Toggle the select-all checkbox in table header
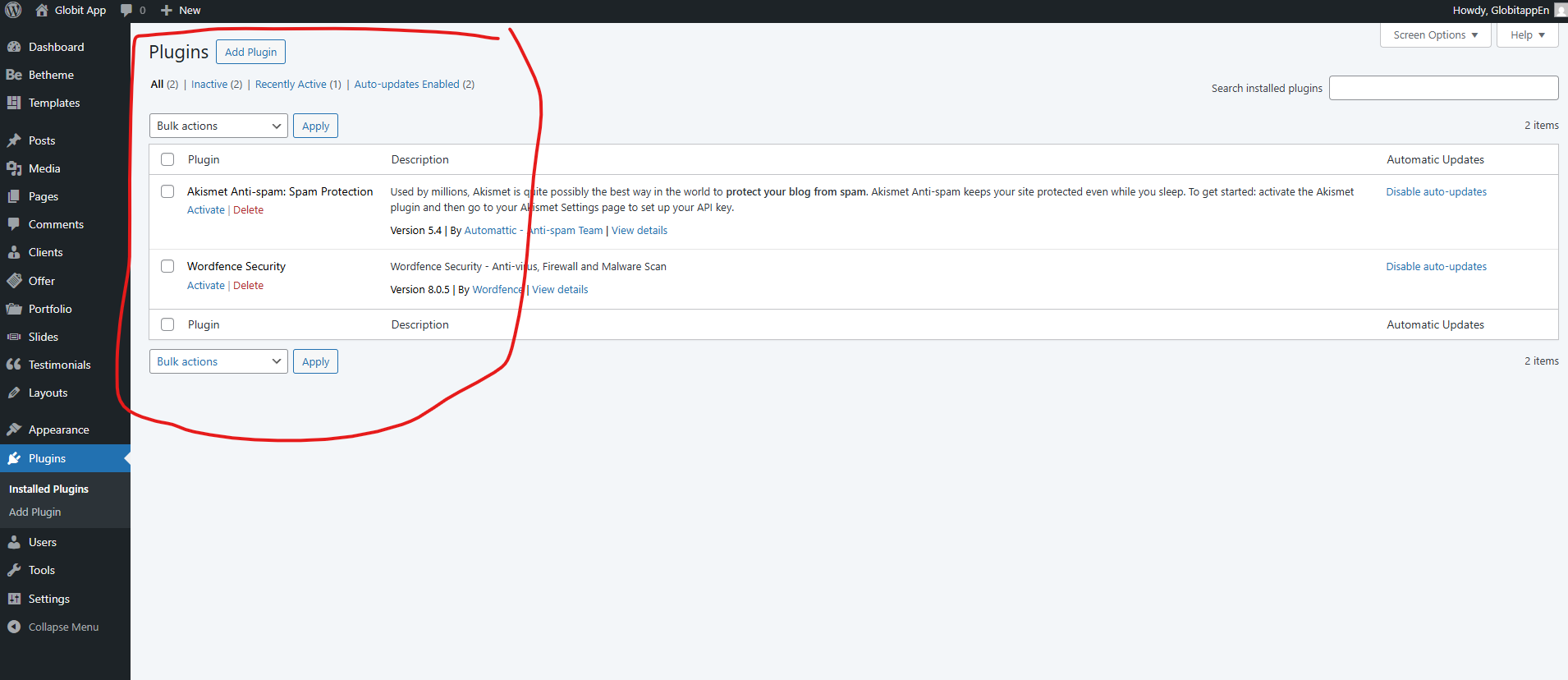Viewport: 1568px width, 680px height. tap(167, 159)
